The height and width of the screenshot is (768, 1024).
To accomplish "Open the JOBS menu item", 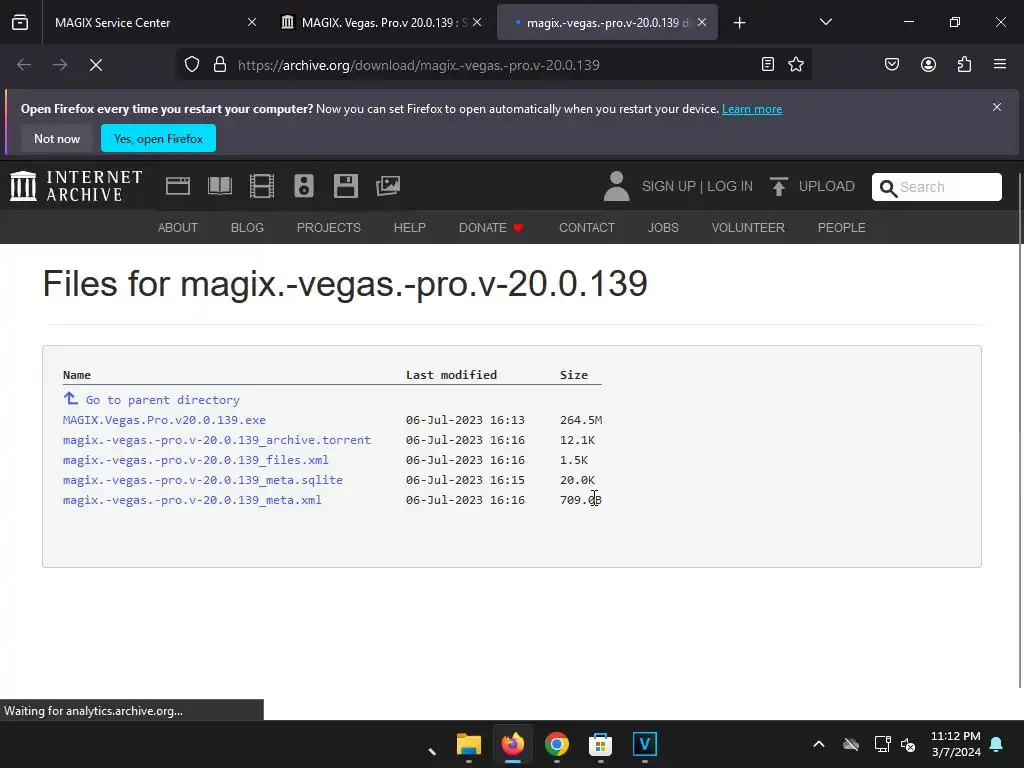I will point(663,228).
